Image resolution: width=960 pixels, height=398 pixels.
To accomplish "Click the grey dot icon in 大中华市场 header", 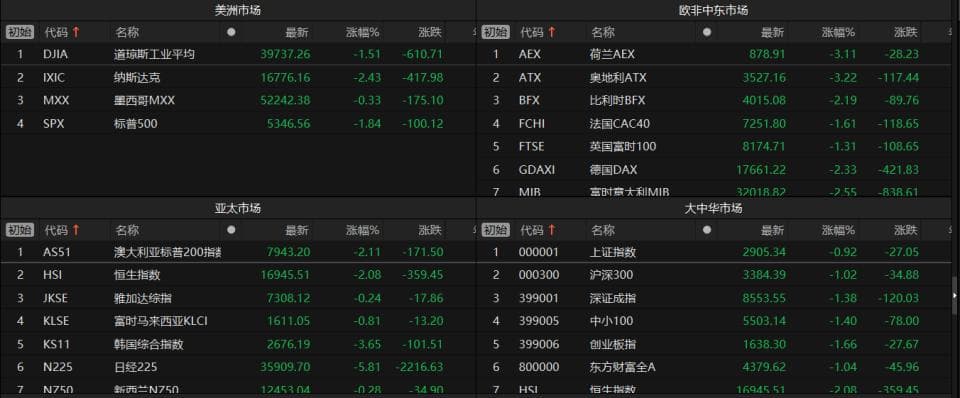I will click(x=707, y=230).
